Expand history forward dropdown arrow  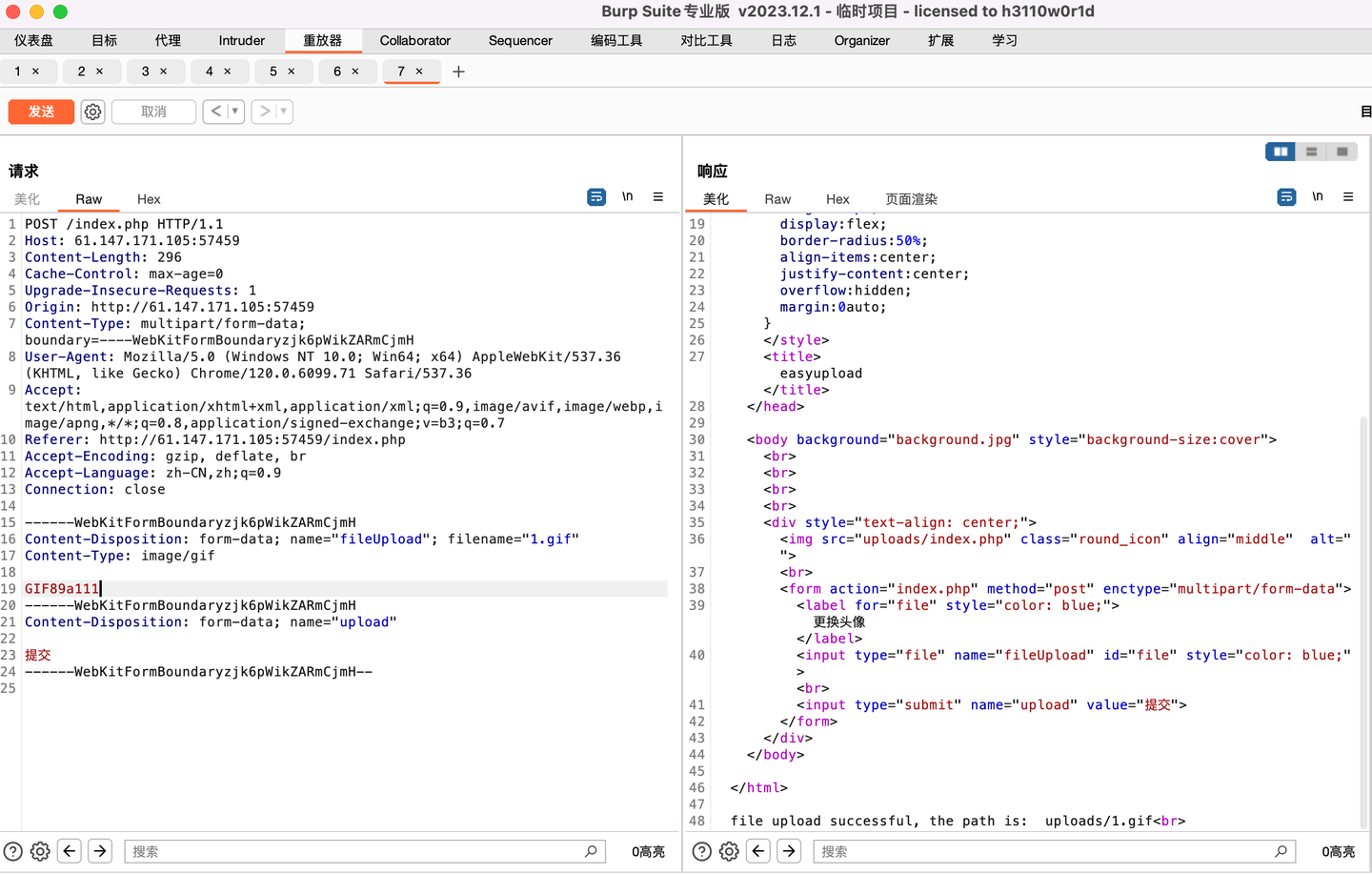tap(283, 112)
